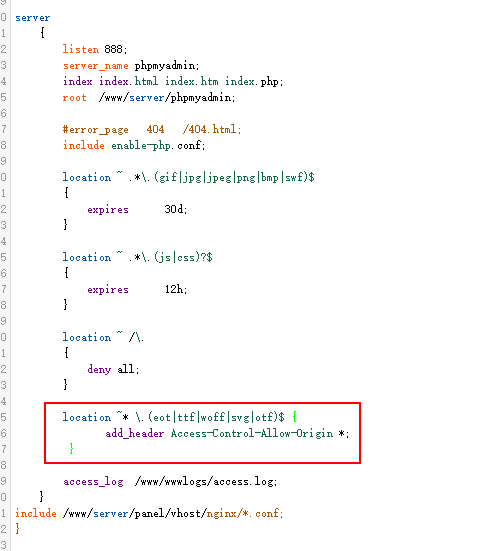Click '12h;' expires value

tap(176, 290)
